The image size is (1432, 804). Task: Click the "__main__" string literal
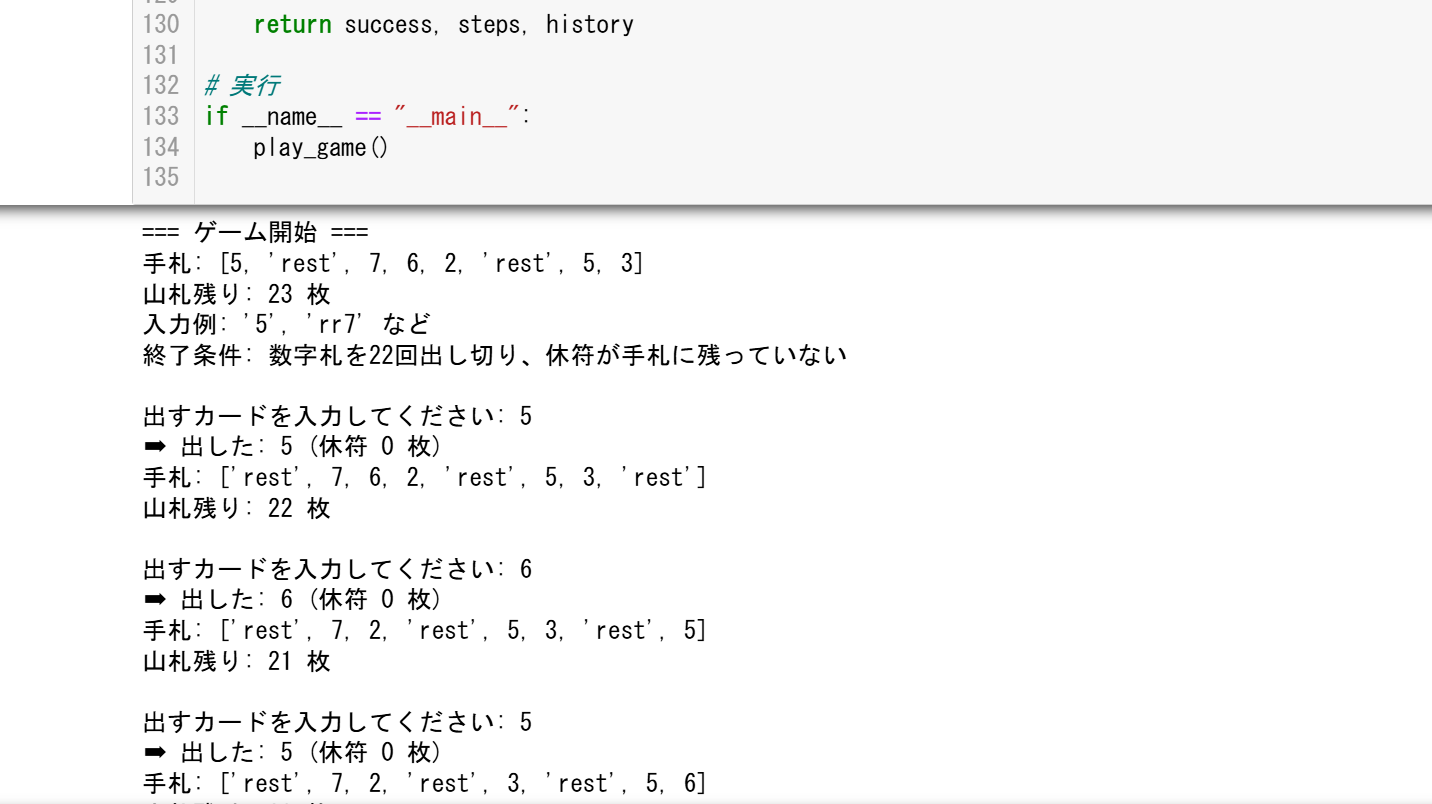point(457,116)
